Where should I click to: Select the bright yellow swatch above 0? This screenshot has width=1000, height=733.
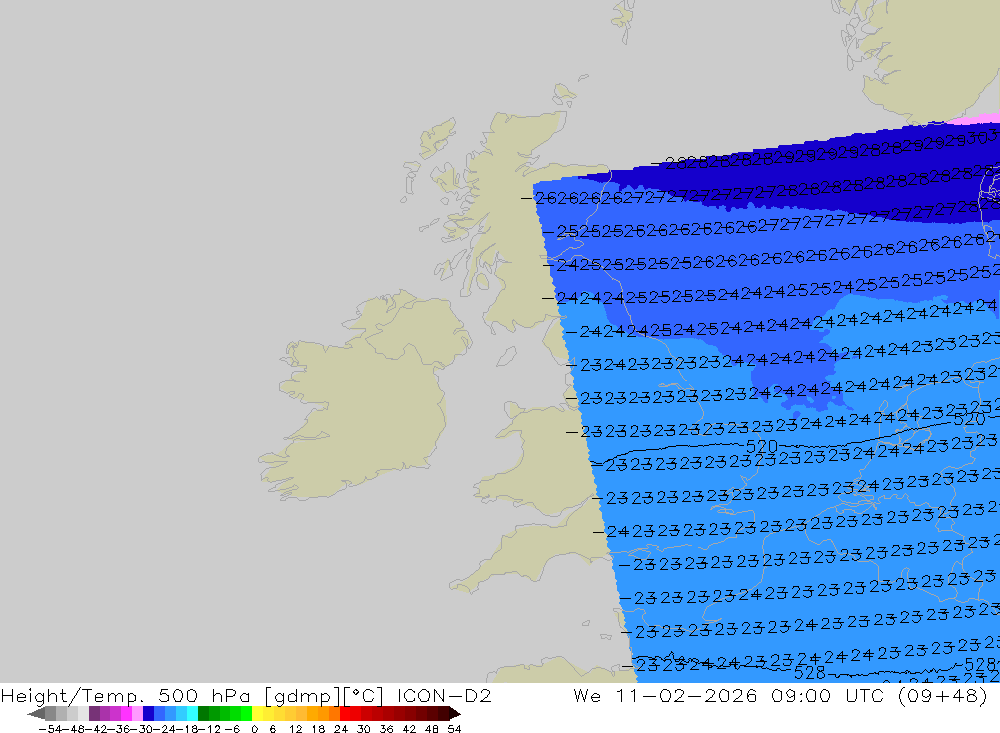[x=258, y=713]
